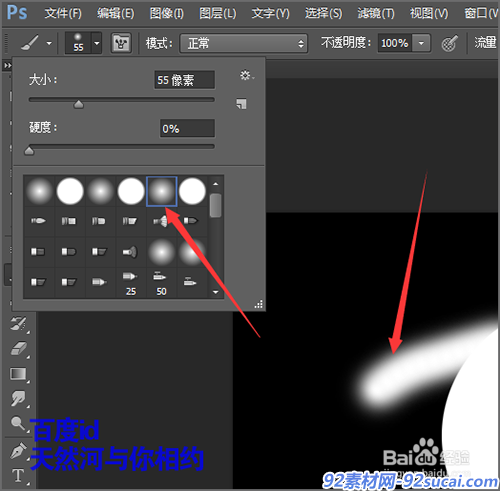Open the opacity slider dropdown arrow
Image resolution: width=500 pixels, height=491 pixels.
click(x=421, y=43)
